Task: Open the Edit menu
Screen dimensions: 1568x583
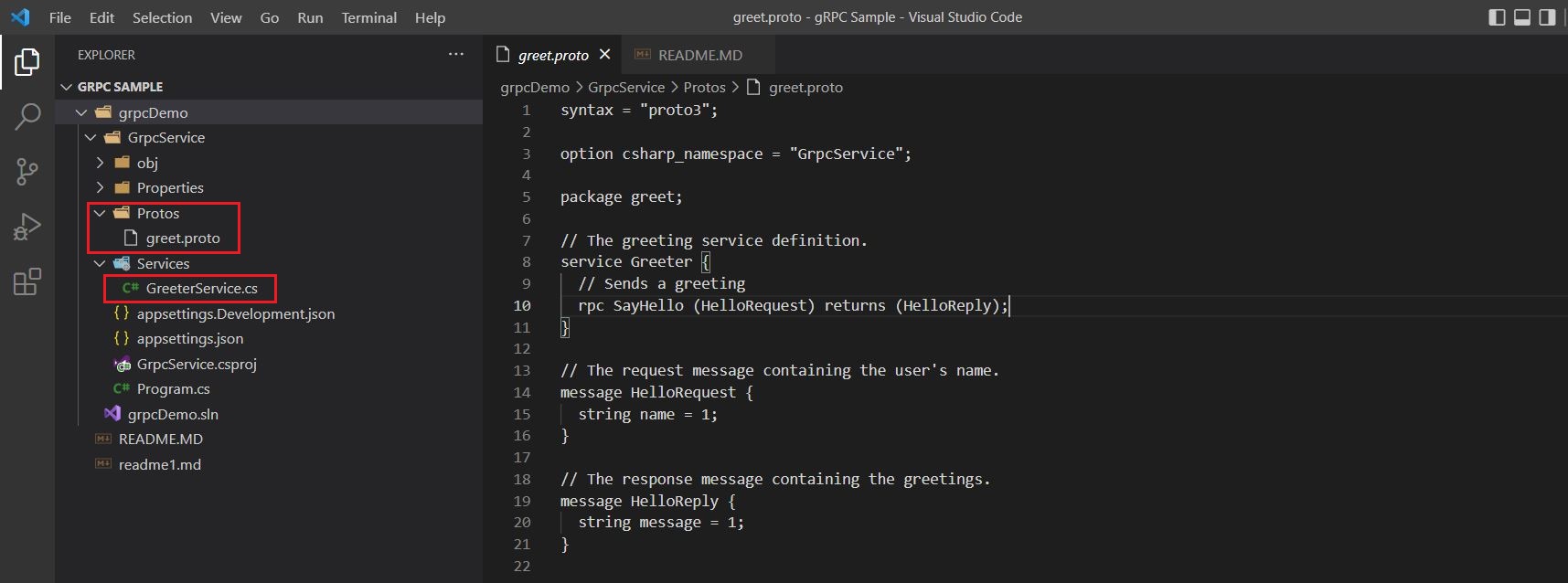Action: tap(101, 17)
